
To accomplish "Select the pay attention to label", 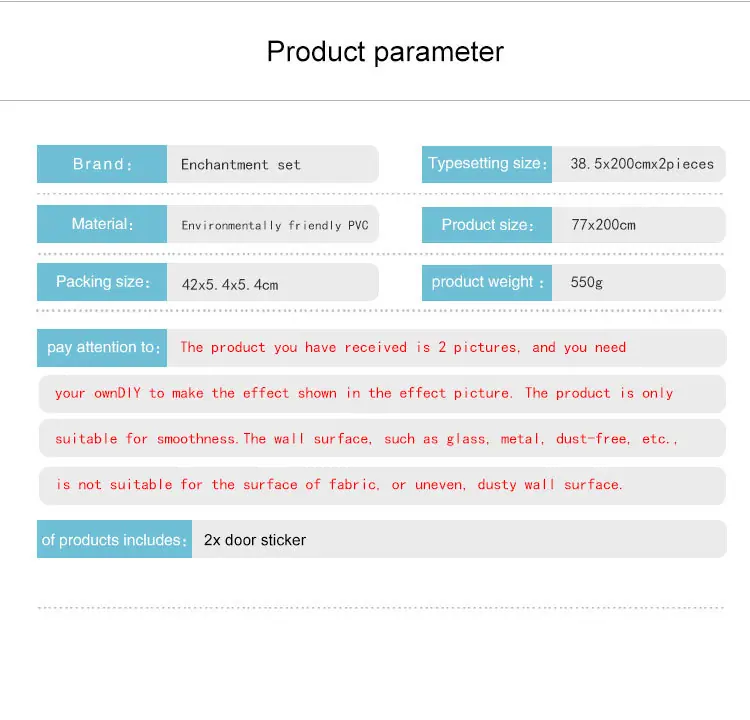I will coord(102,348).
